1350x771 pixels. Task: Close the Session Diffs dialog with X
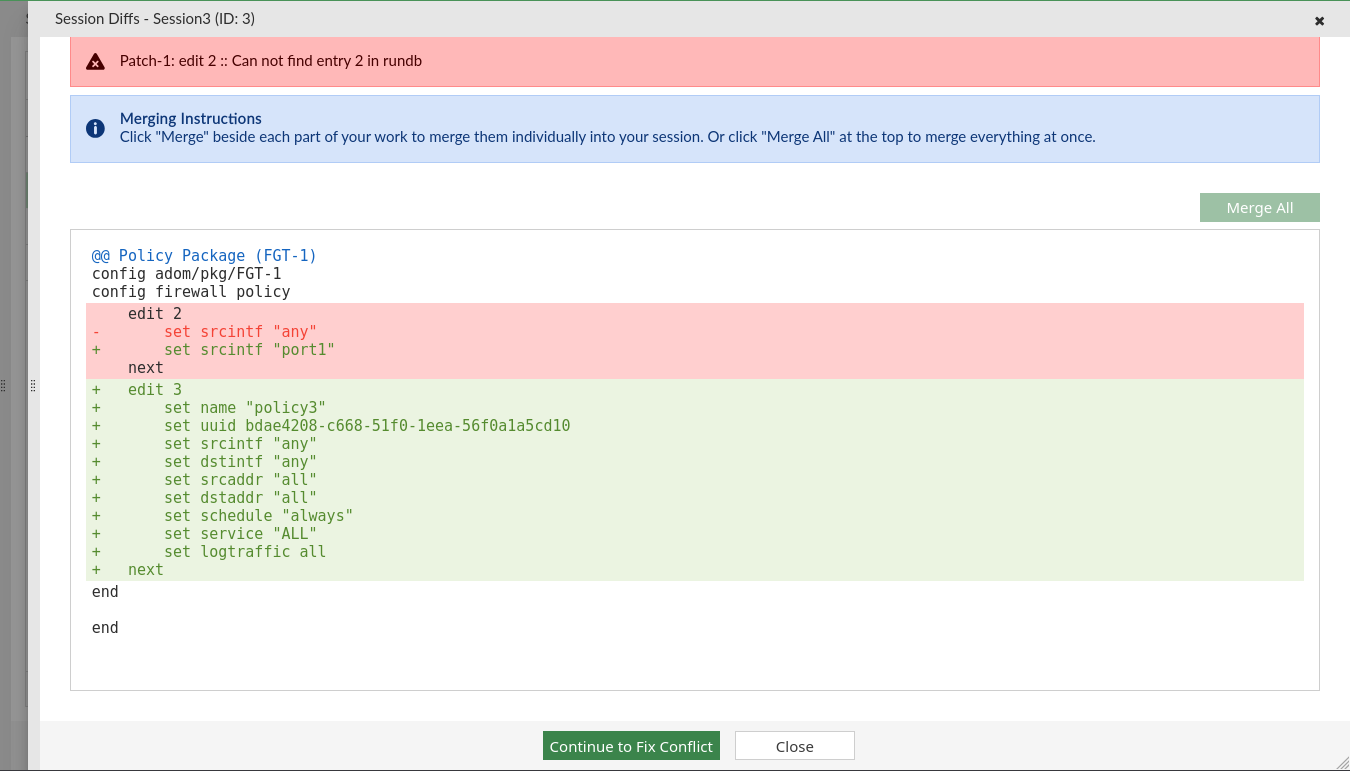(1319, 20)
